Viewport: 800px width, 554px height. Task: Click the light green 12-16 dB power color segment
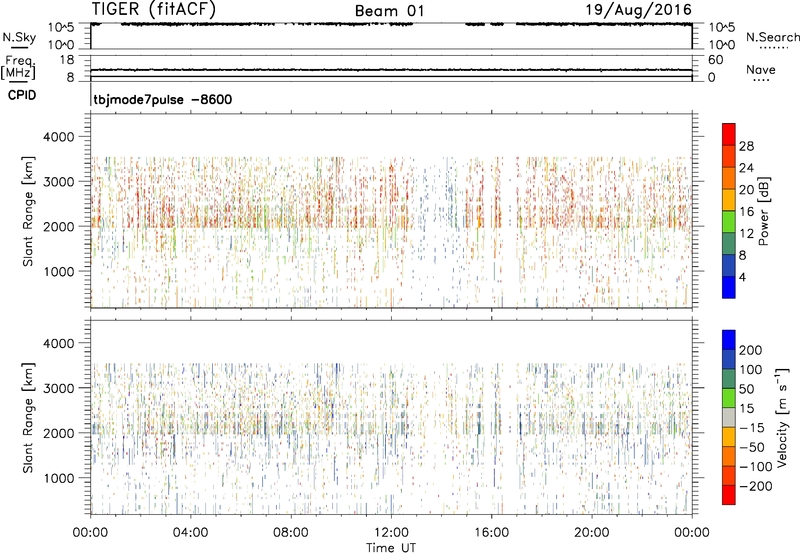(x=729, y=222)
